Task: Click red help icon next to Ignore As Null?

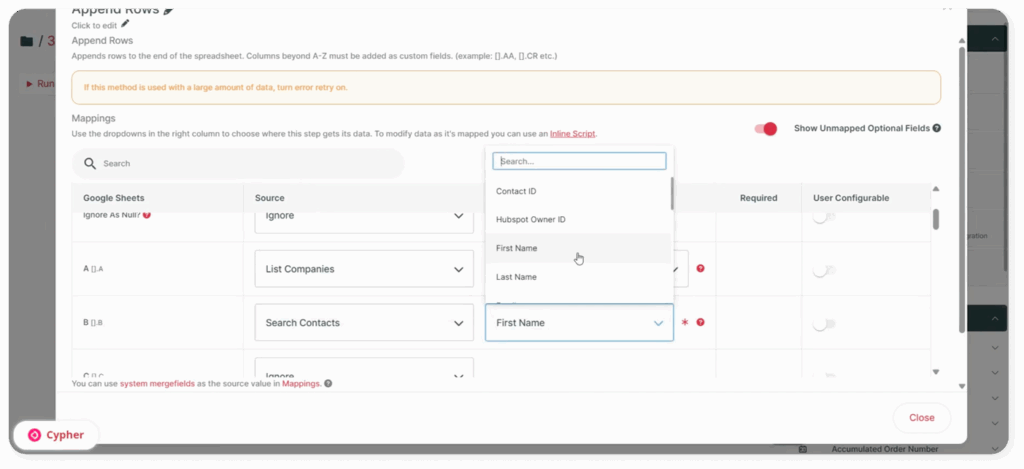Action: point(147,215)
